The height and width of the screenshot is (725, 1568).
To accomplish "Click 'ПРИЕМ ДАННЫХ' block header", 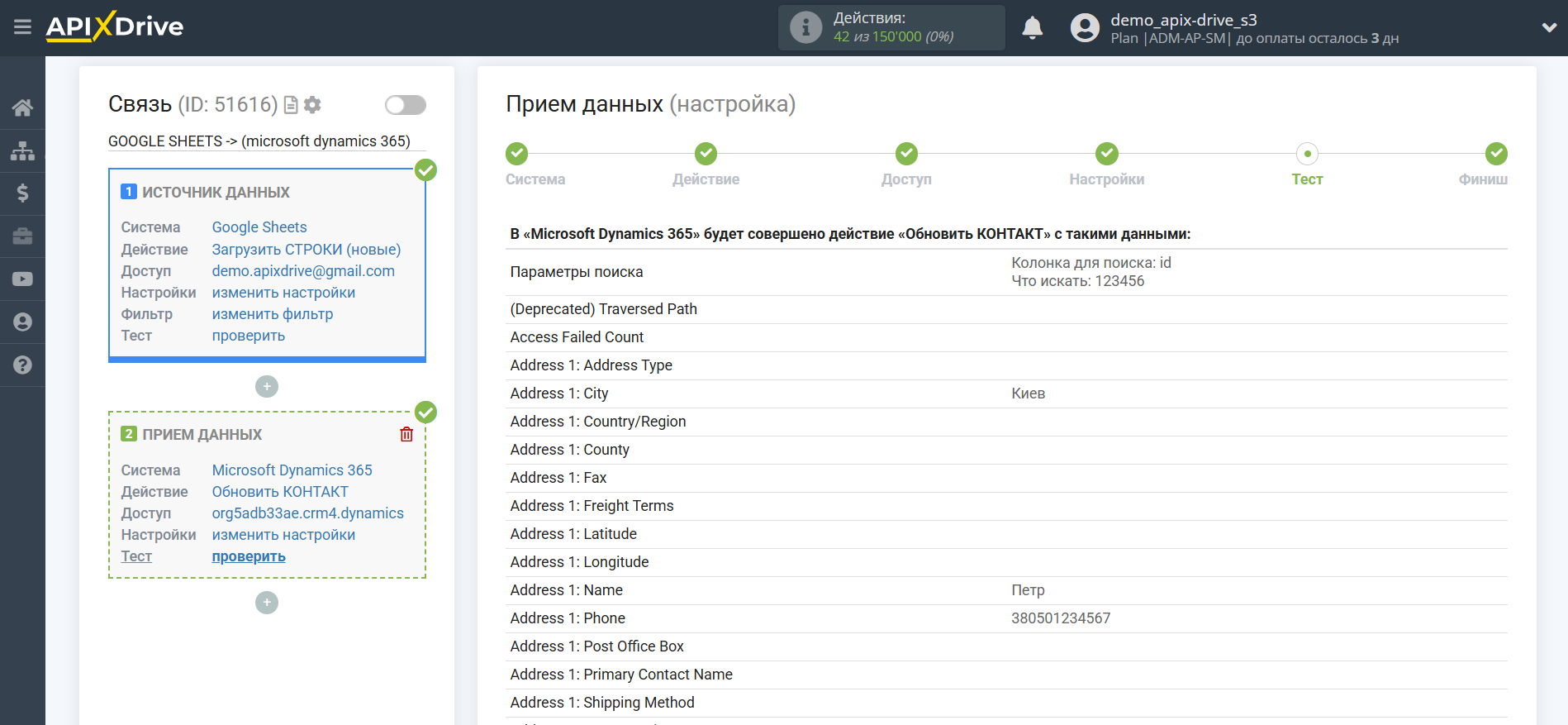I will (x=202, y=435).
